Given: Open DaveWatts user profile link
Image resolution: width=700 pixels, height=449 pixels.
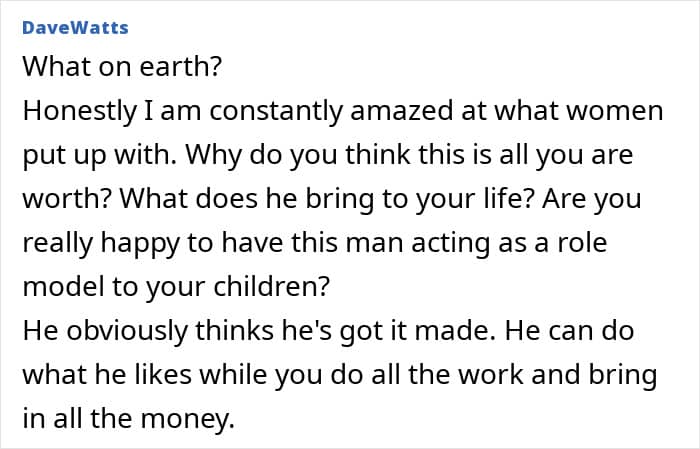Looking at the screenshot, I should coord(75,27).
